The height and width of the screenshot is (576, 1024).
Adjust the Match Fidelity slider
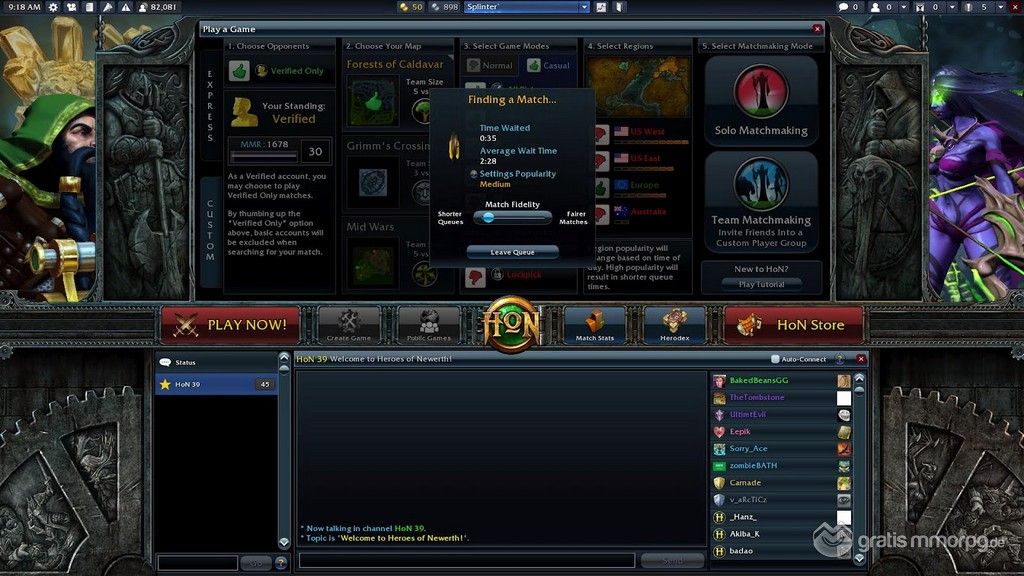tap(489, 216)
